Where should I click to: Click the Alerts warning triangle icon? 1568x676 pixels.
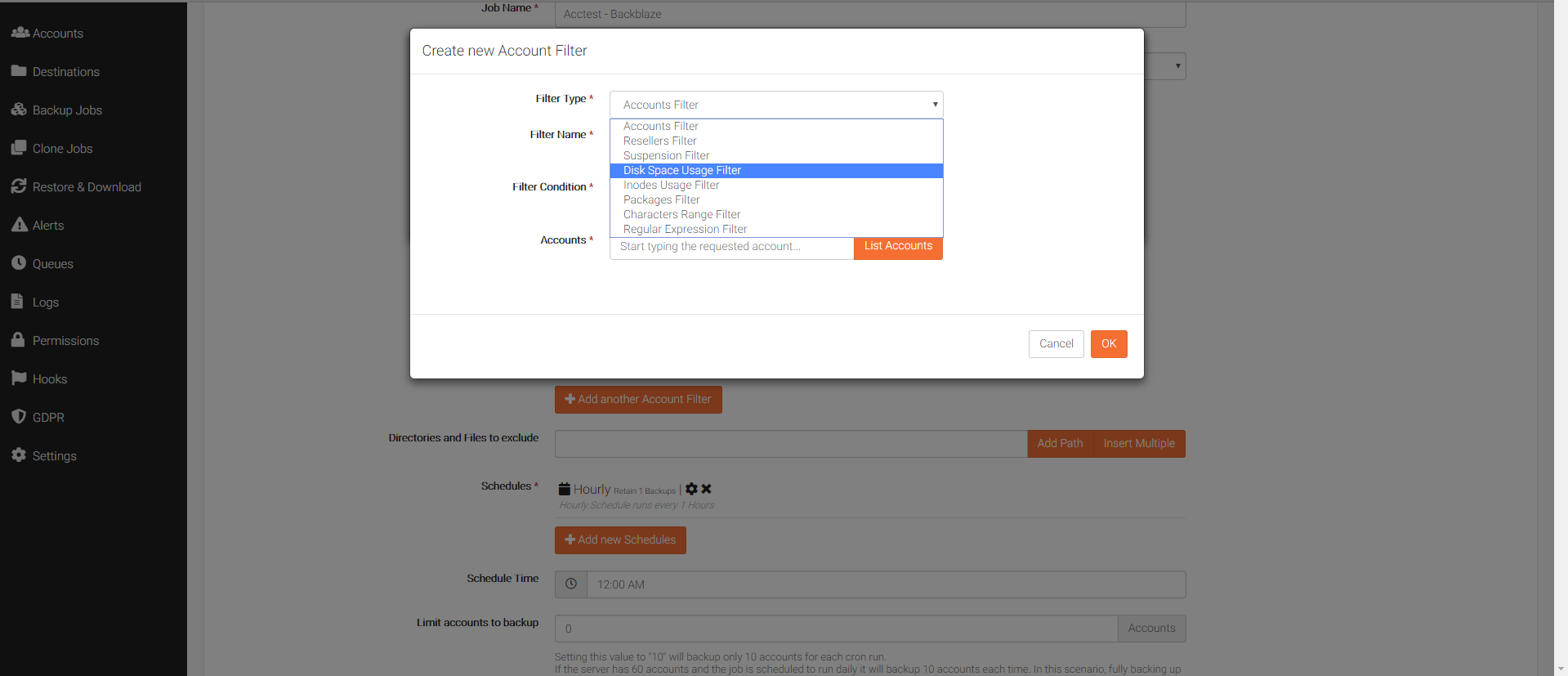19,225
